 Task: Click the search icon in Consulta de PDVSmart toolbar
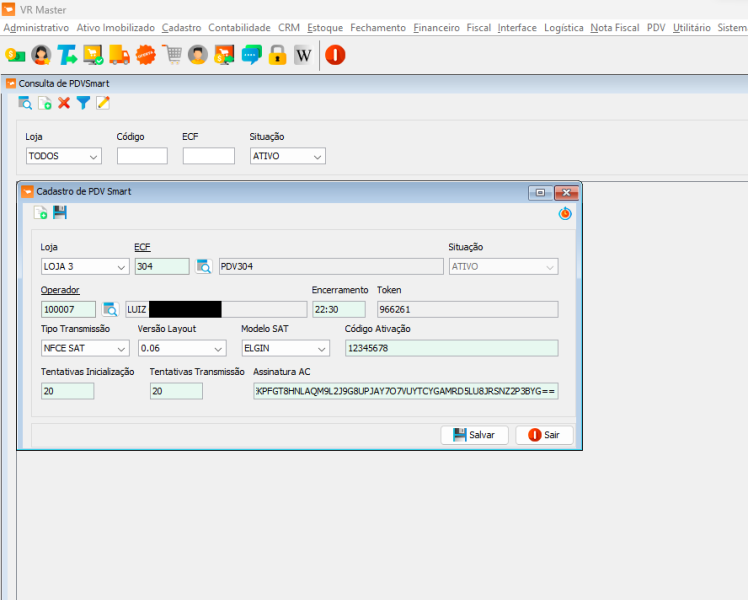pos(25,103)
